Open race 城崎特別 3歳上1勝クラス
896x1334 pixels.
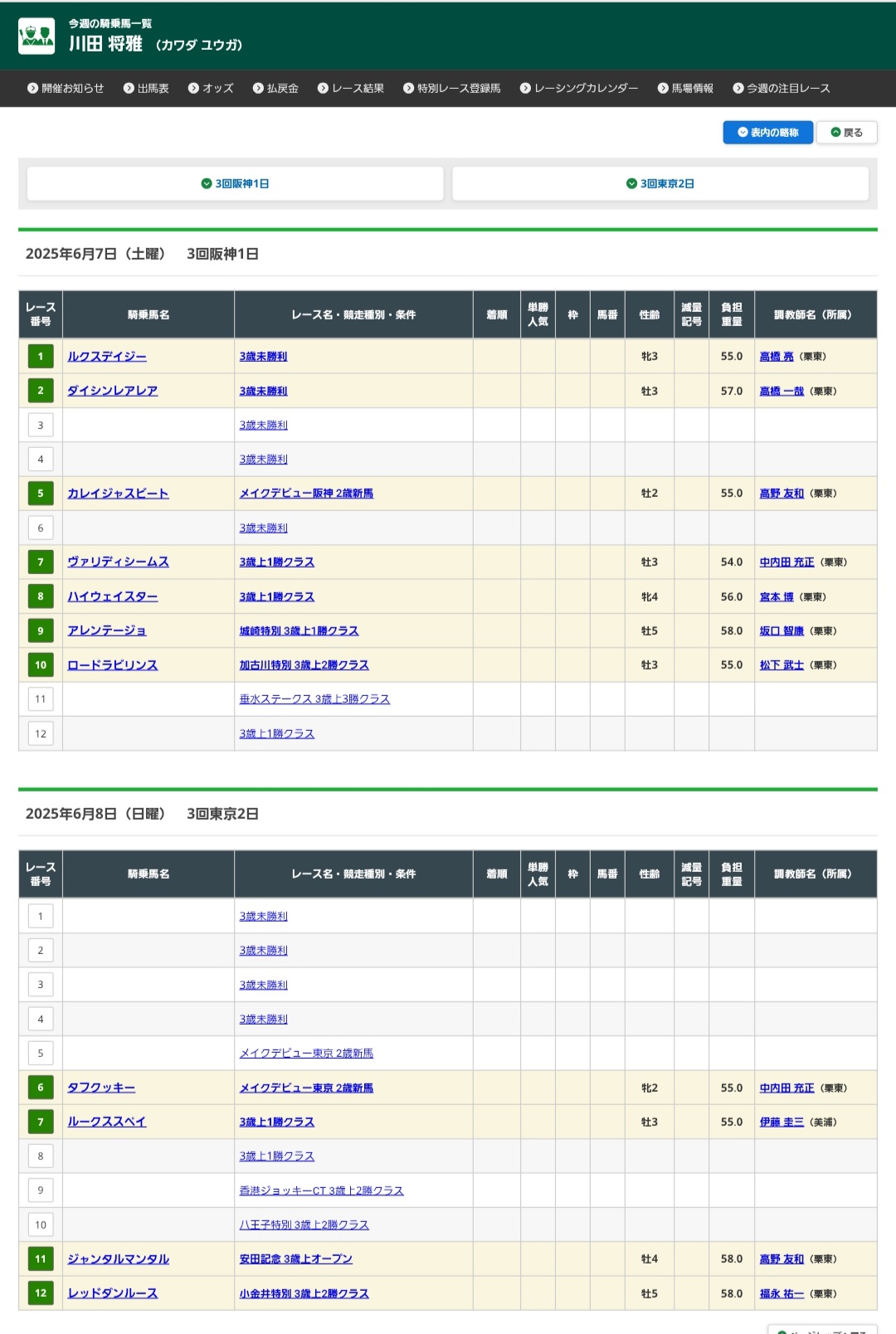tap(299, 630)
